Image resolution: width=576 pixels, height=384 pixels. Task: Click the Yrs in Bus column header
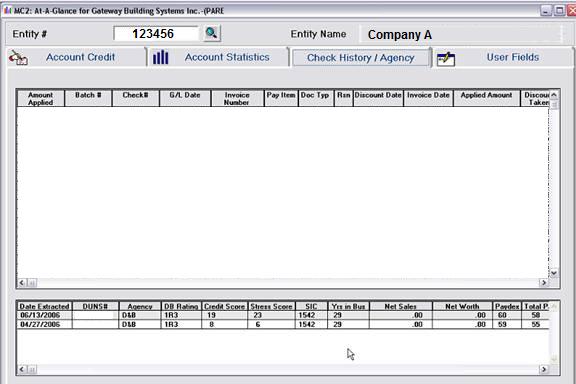click(x=348, y=306)
